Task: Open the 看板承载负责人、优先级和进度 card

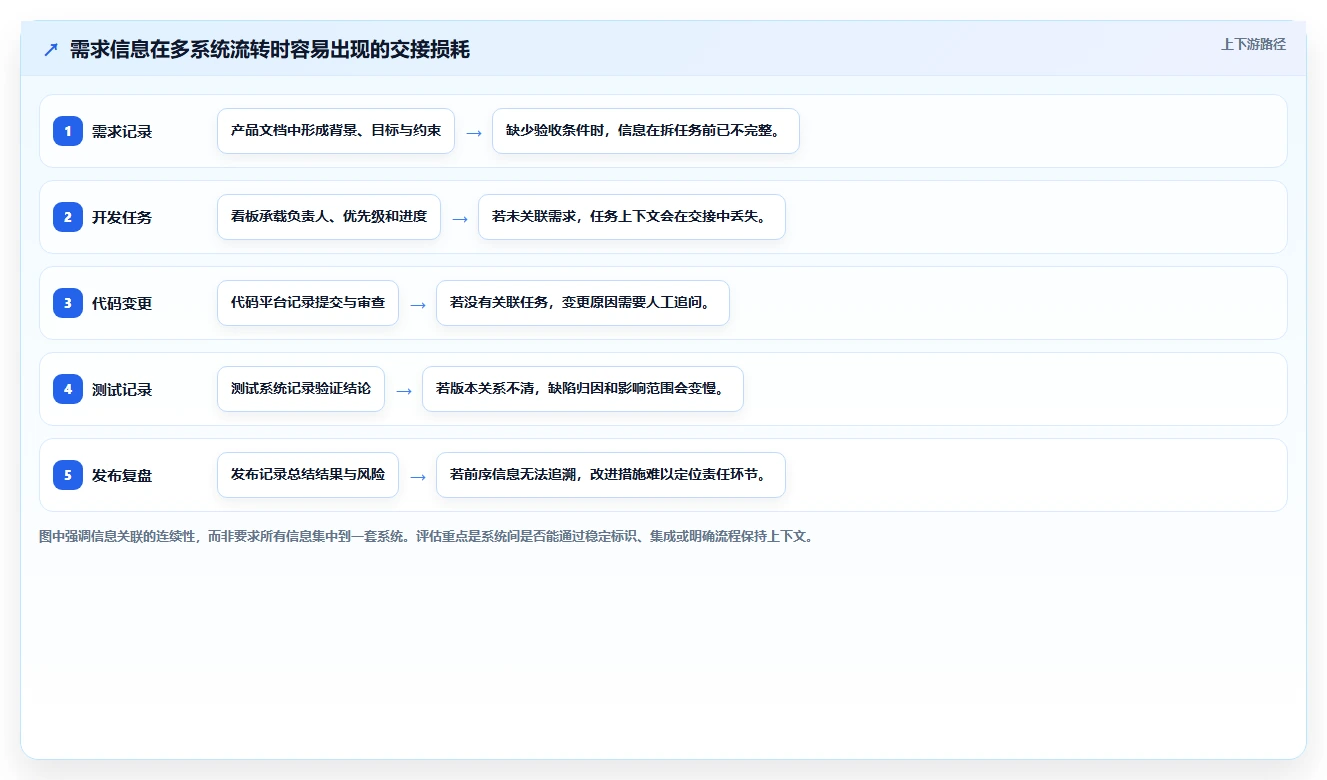Action: tap(329, 217)
